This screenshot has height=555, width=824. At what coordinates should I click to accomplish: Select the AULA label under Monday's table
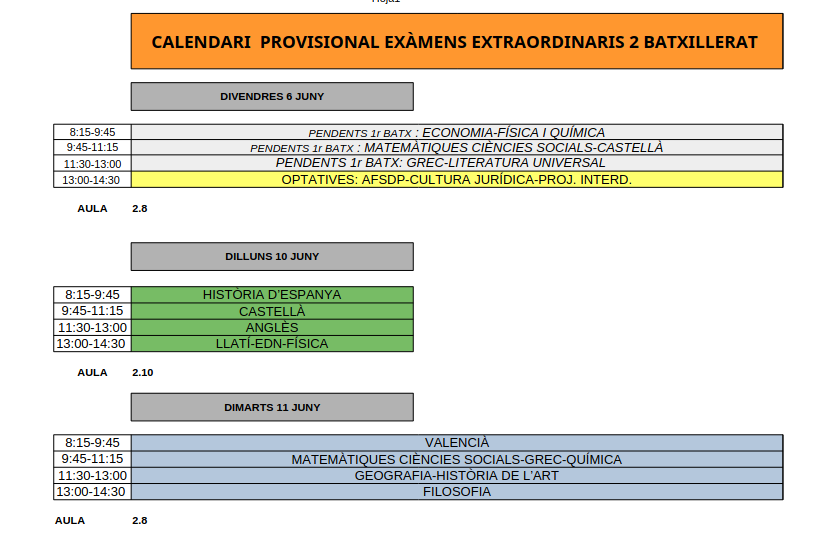pyautogui.click(x=92, y=373)
